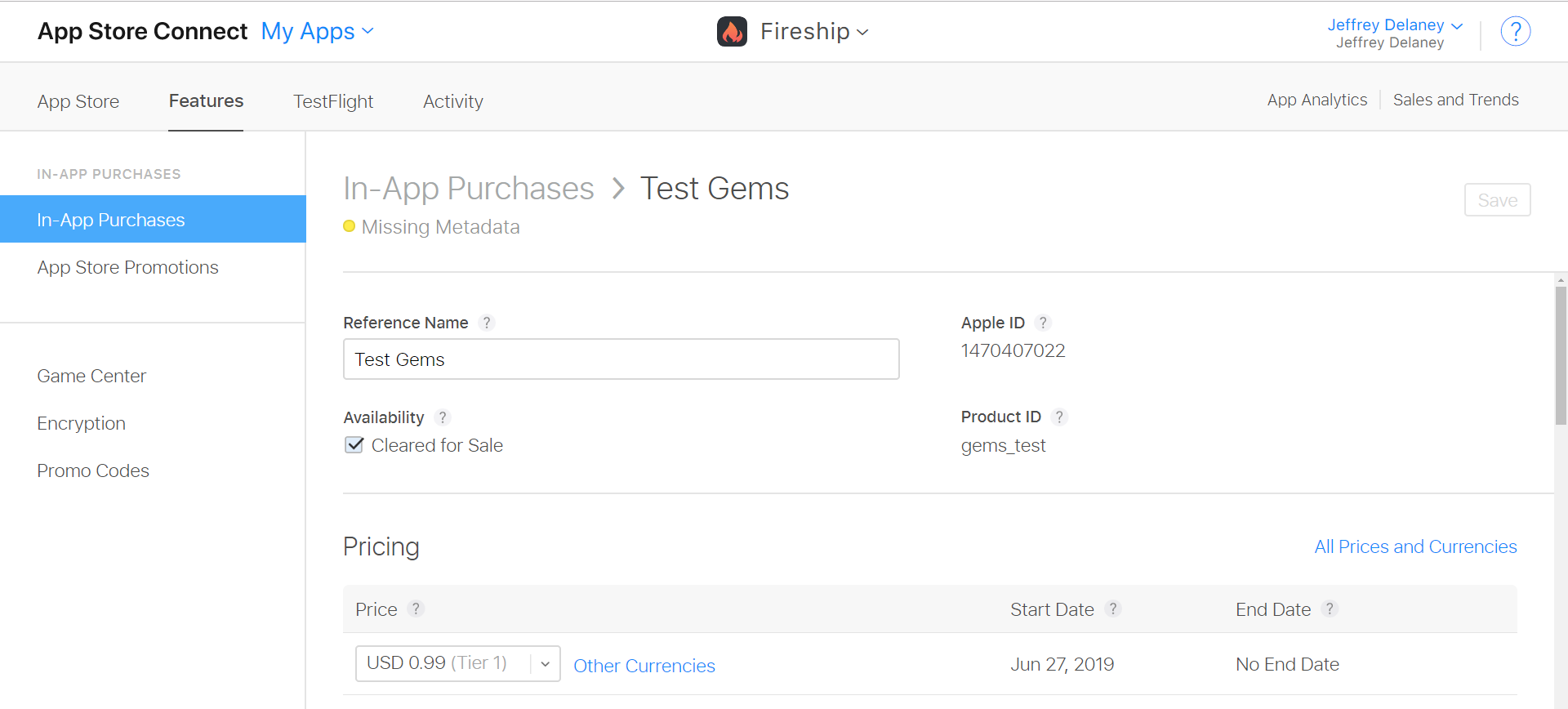
Task: Open the Activity tab
Action: click(x=452, y=100)
